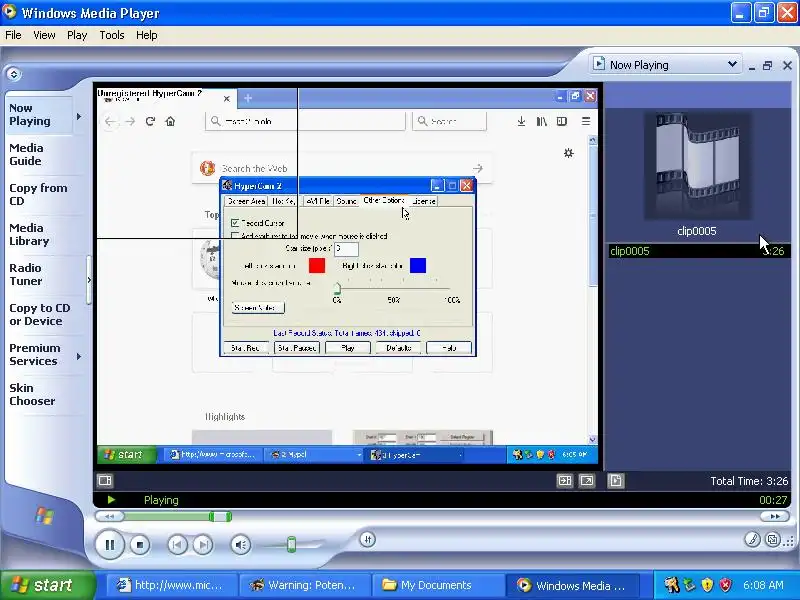Screen dimensions: 800x600
Task: Open the Play menu
Action: point(77,35)
